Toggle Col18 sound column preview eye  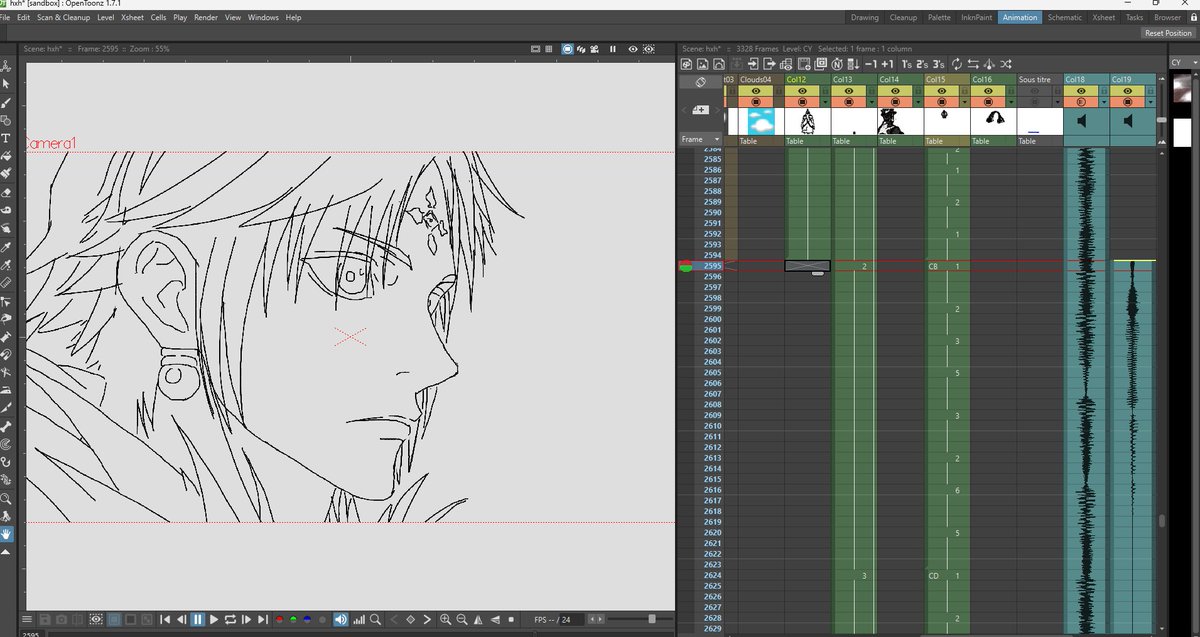point(1081,90)
